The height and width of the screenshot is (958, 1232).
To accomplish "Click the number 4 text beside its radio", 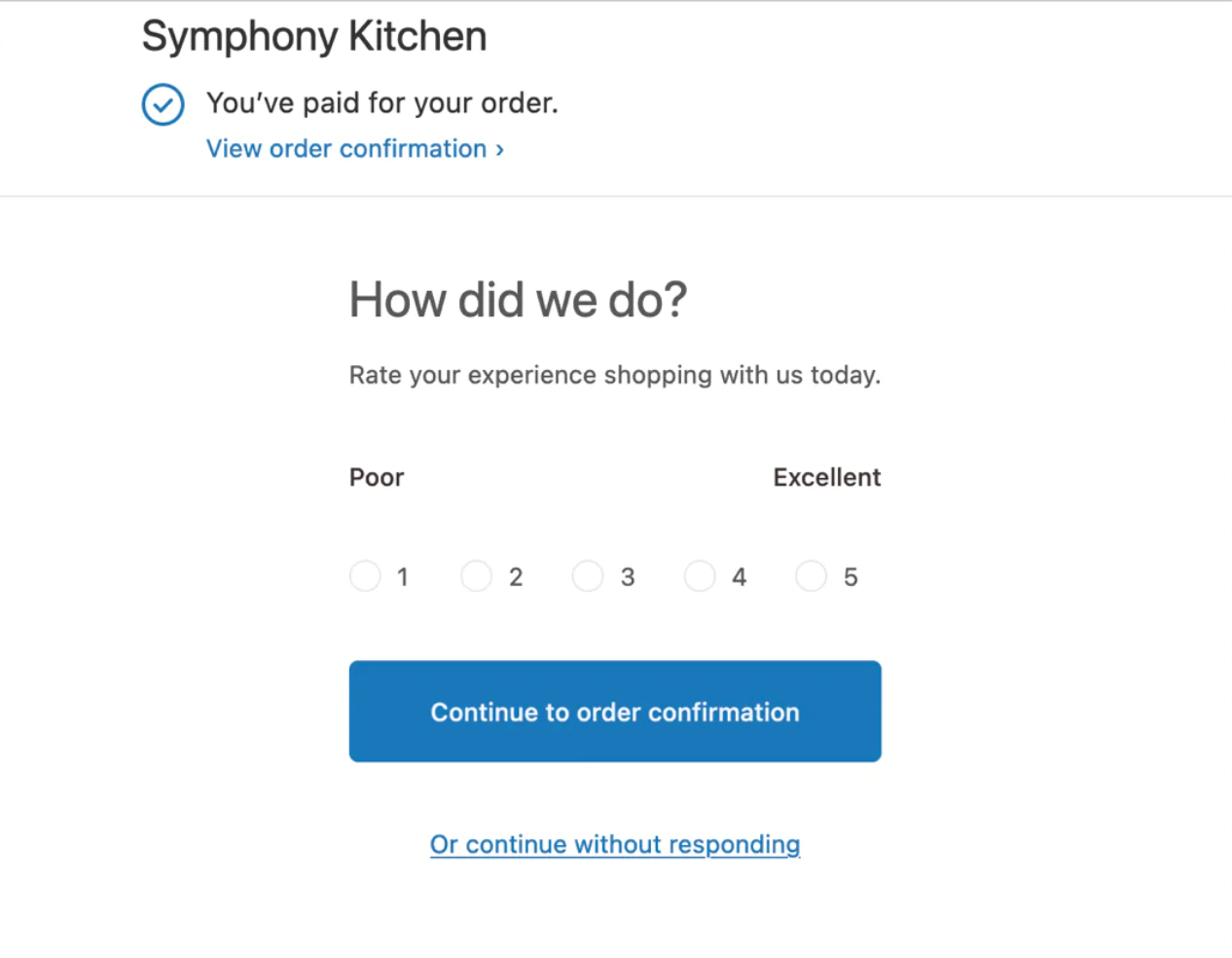I will click(740, 577).
